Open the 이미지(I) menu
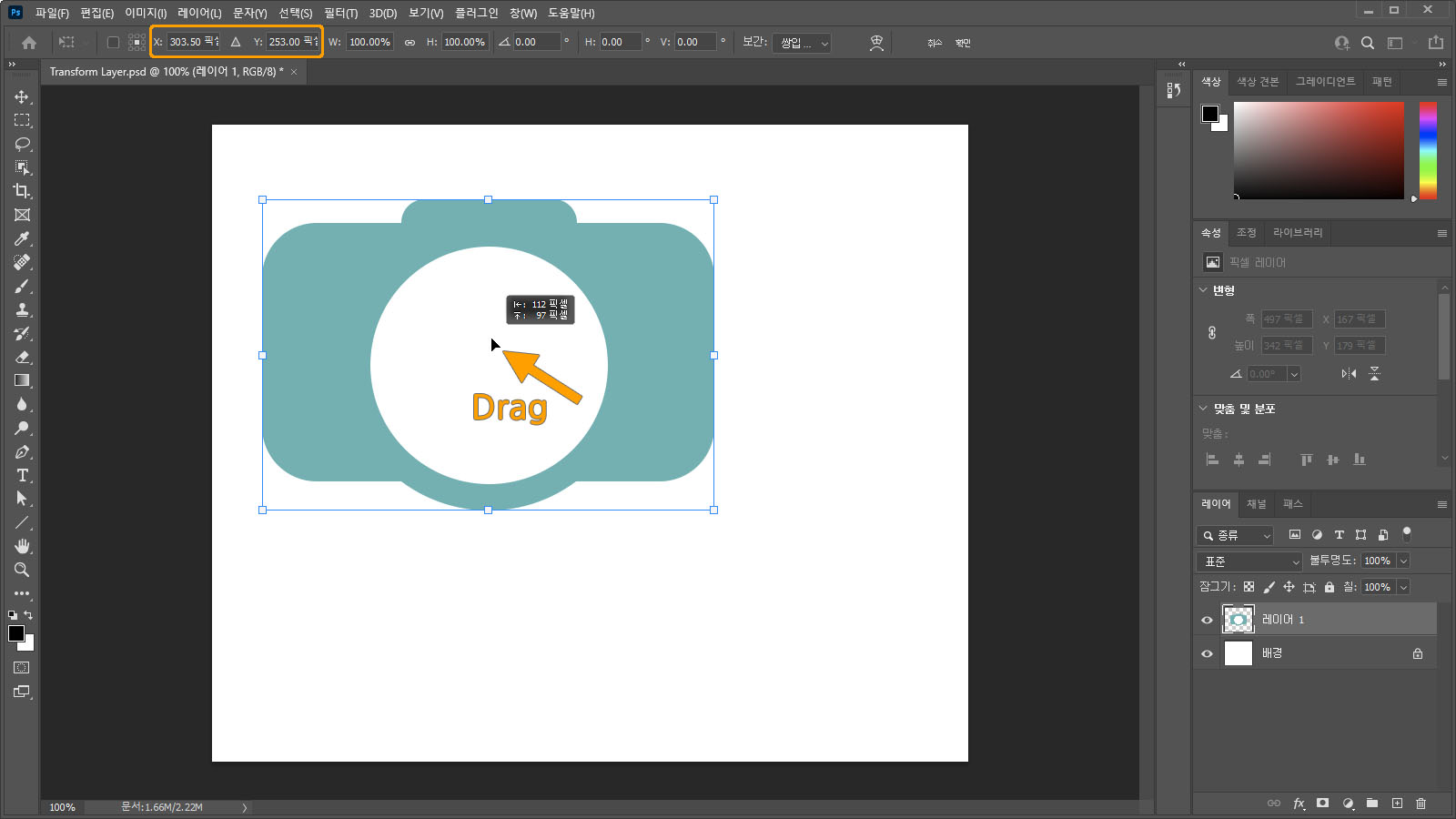This screenshot has width=1456, height=819. [146, 13]
